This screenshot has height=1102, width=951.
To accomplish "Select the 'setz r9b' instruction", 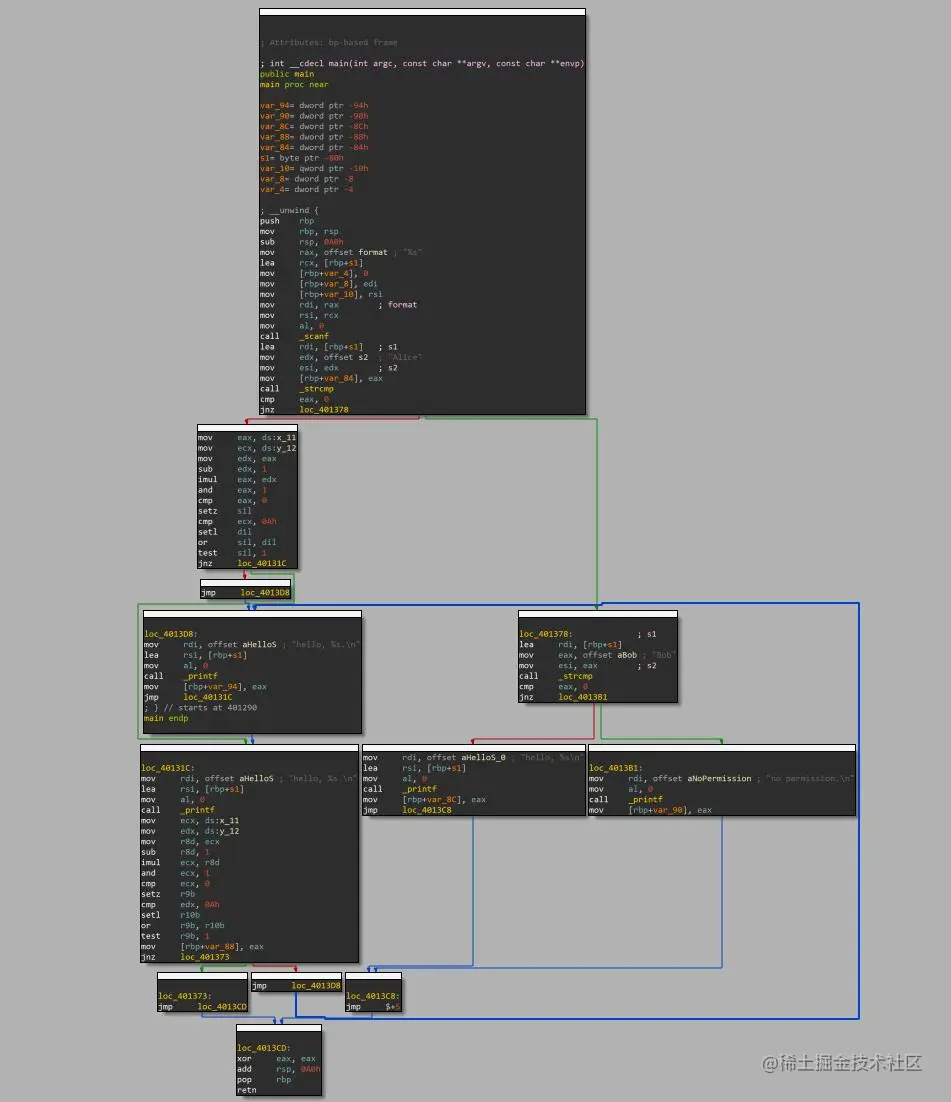I will pos(168,894).
